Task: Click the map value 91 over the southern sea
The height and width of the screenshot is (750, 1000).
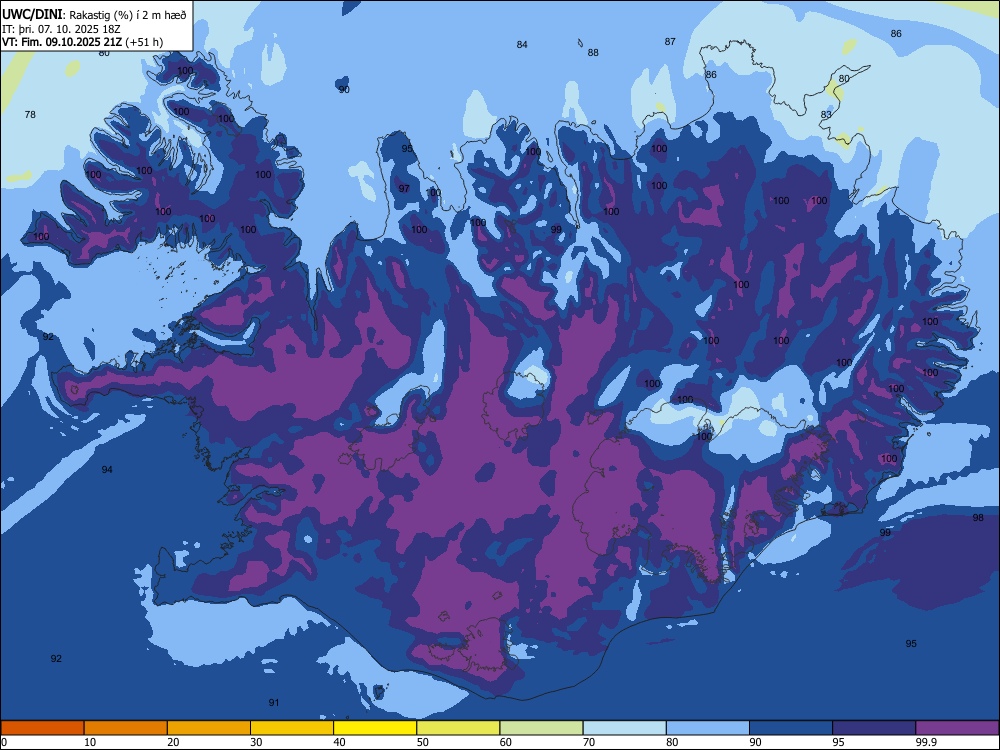Action: tap(274, 703)
